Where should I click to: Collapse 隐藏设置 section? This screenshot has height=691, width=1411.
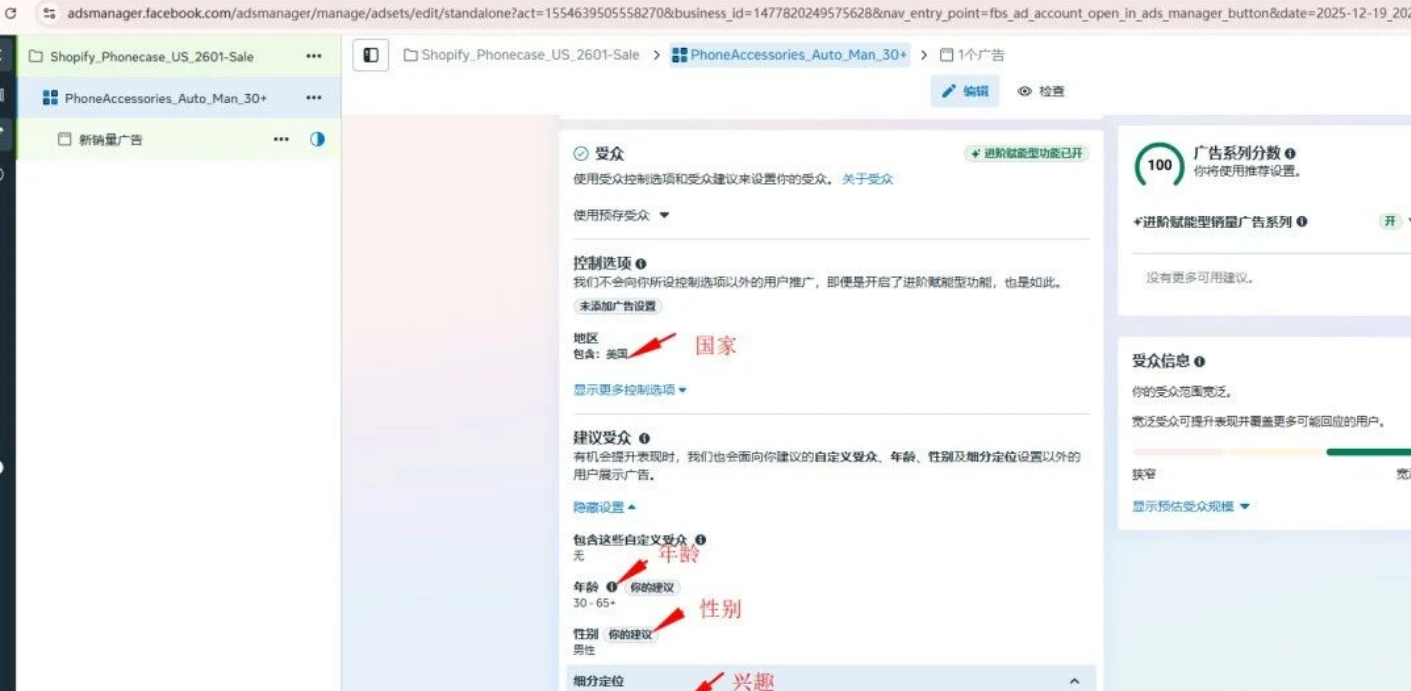coord(604,507)
